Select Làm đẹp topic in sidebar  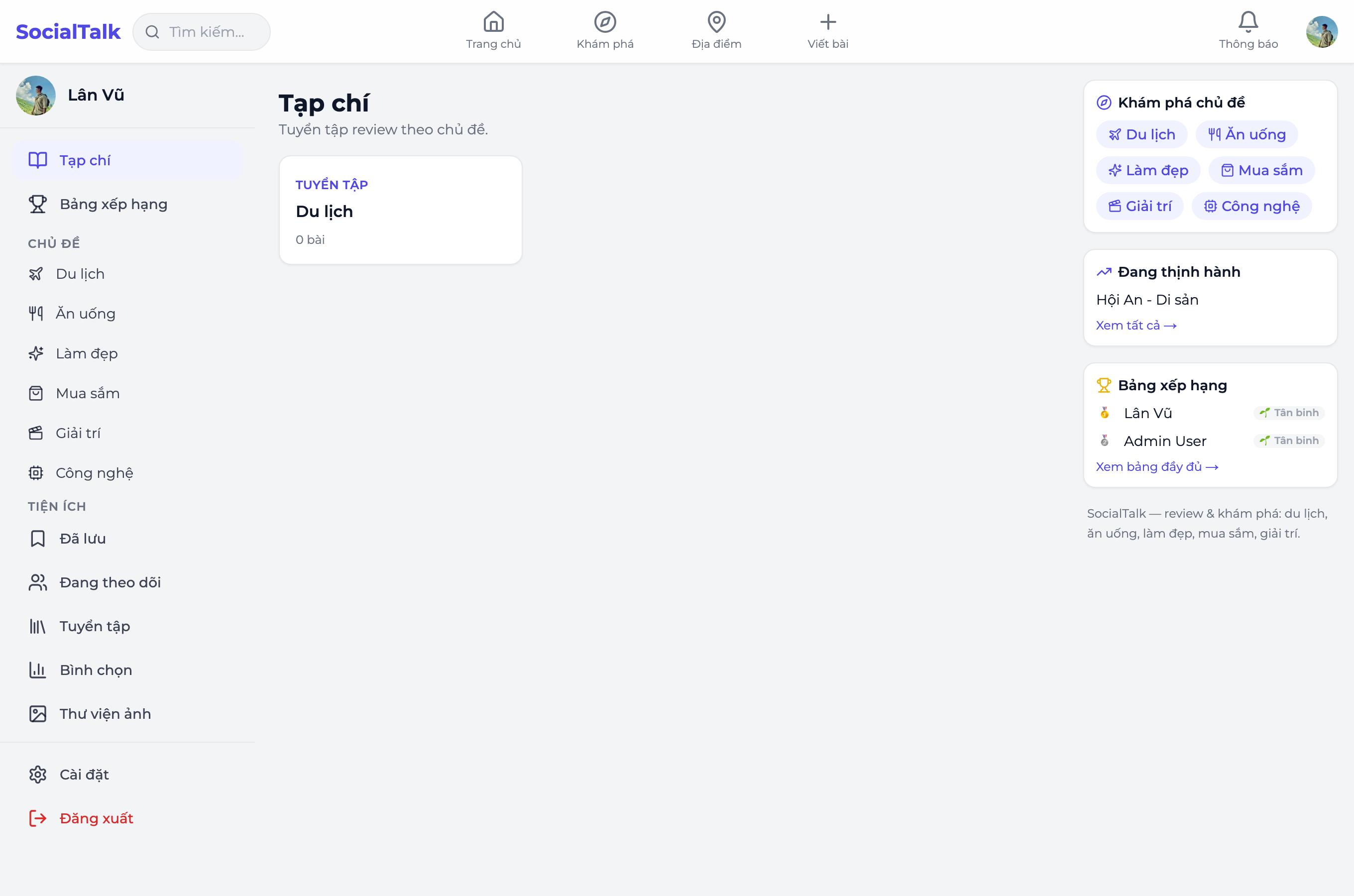click(127, 353)
